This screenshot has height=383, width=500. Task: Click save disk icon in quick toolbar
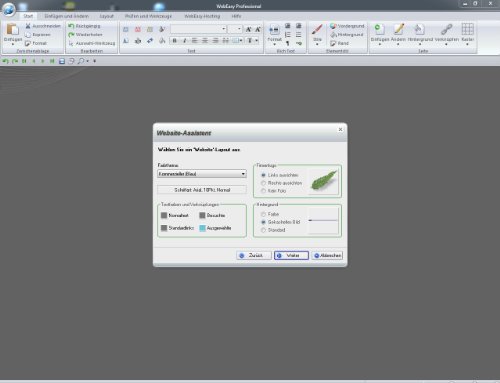62,61
